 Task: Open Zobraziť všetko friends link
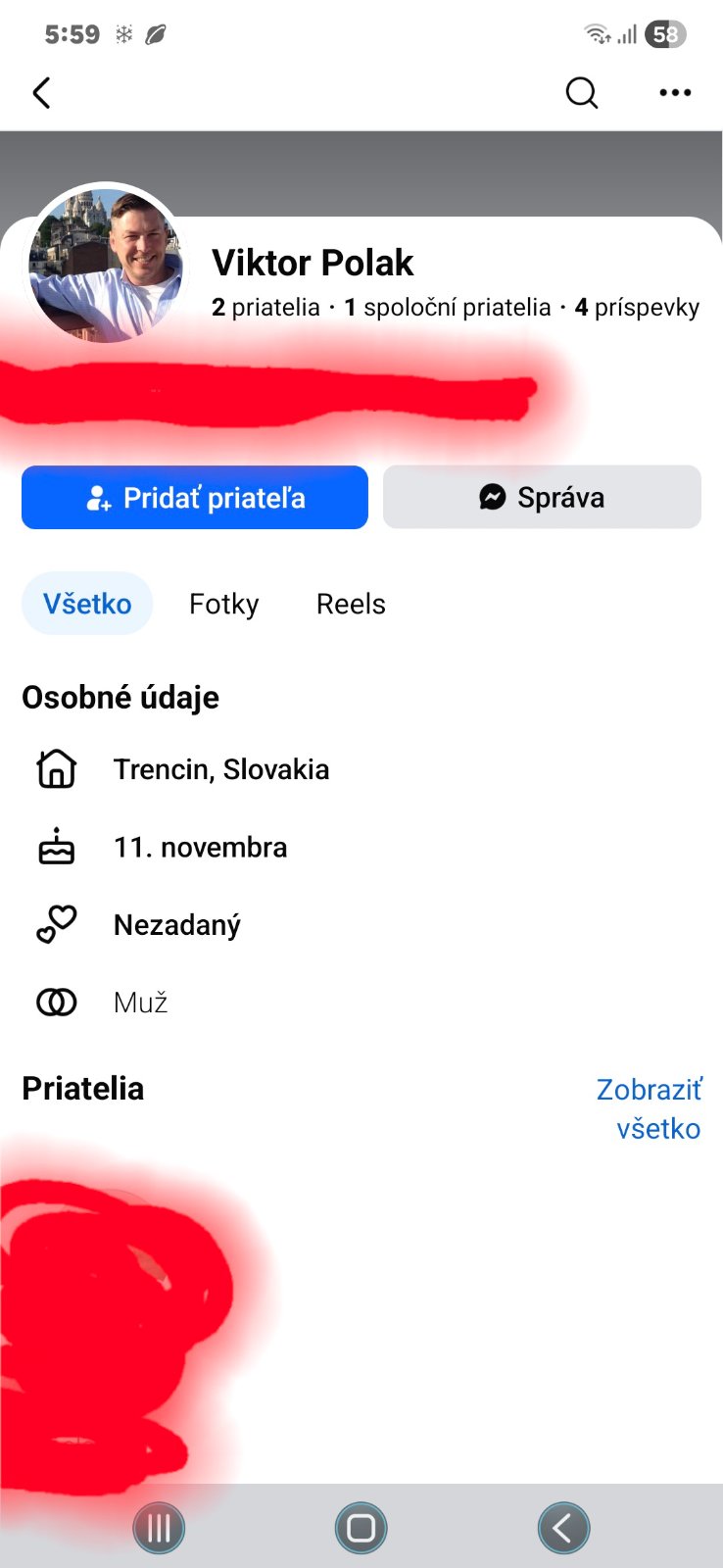650,1108
